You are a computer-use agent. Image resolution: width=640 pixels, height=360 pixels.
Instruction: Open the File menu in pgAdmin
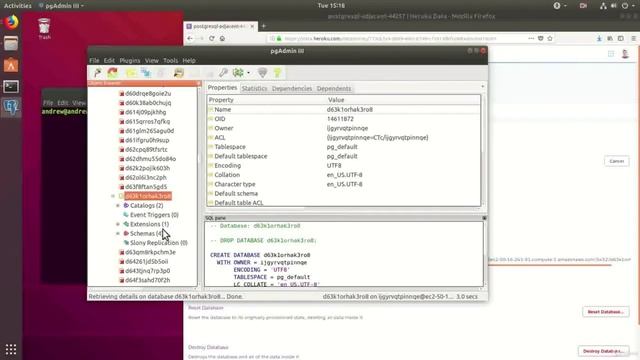click(x=94, y=60)
